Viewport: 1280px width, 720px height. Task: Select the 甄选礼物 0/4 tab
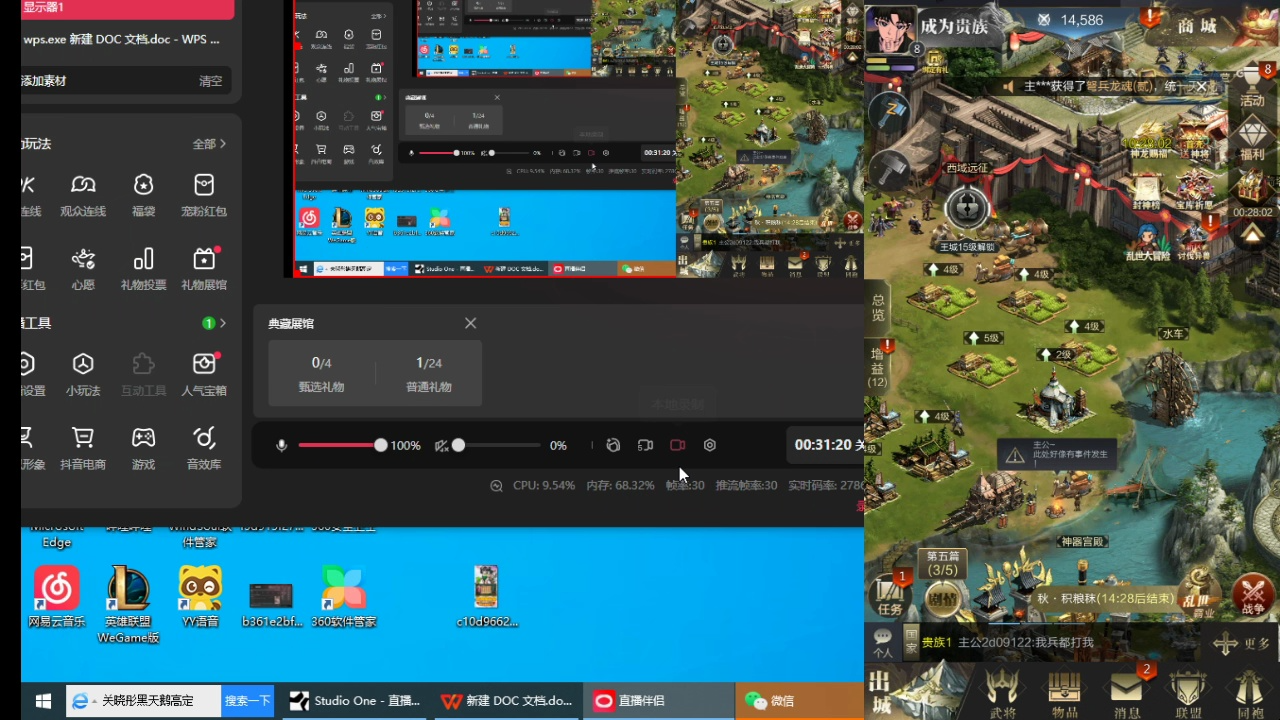click(x=321, y=373)
